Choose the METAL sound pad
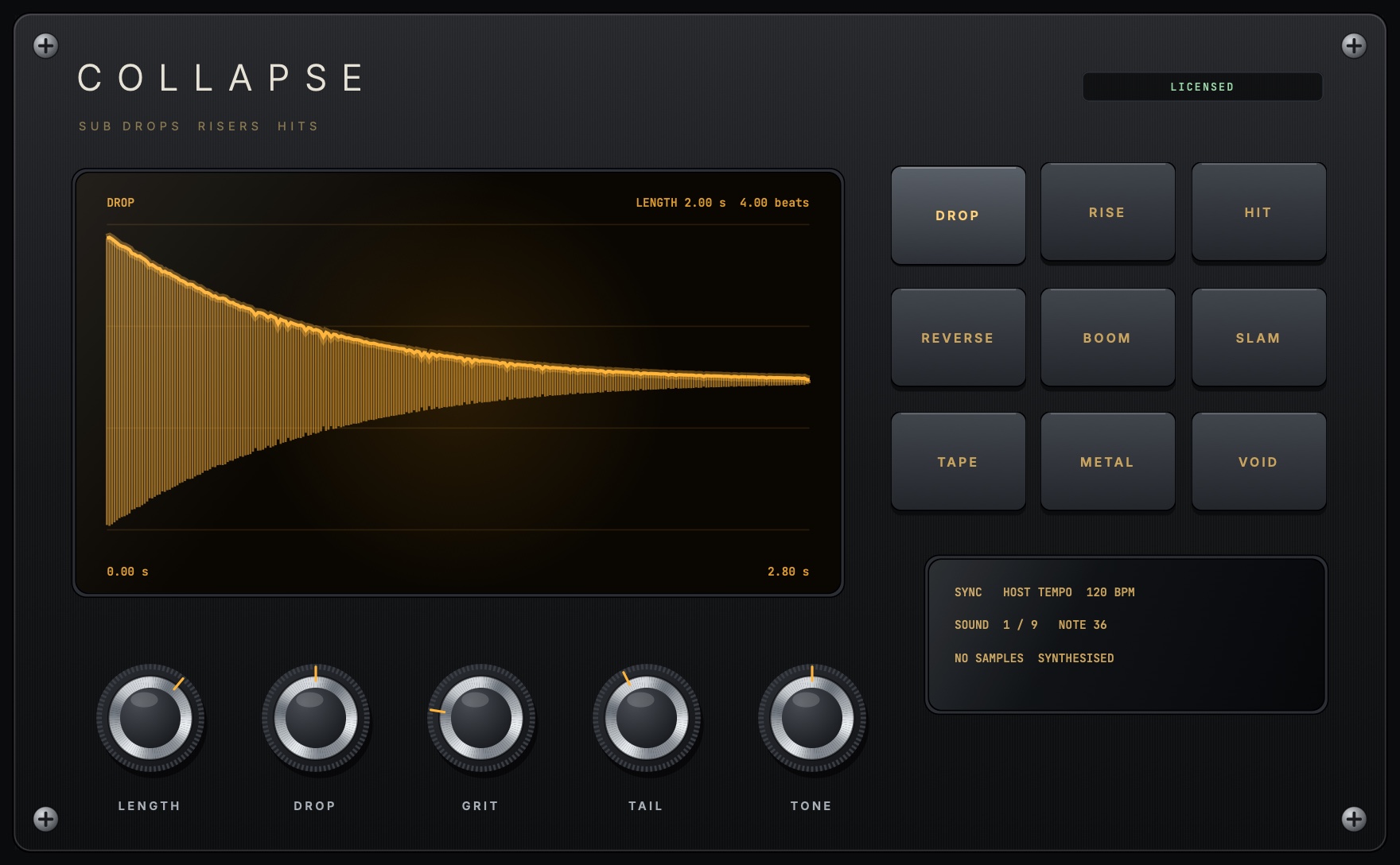Image resolution: width=1400 pixels, height=865 pixels. click(x=1107, y=462)
